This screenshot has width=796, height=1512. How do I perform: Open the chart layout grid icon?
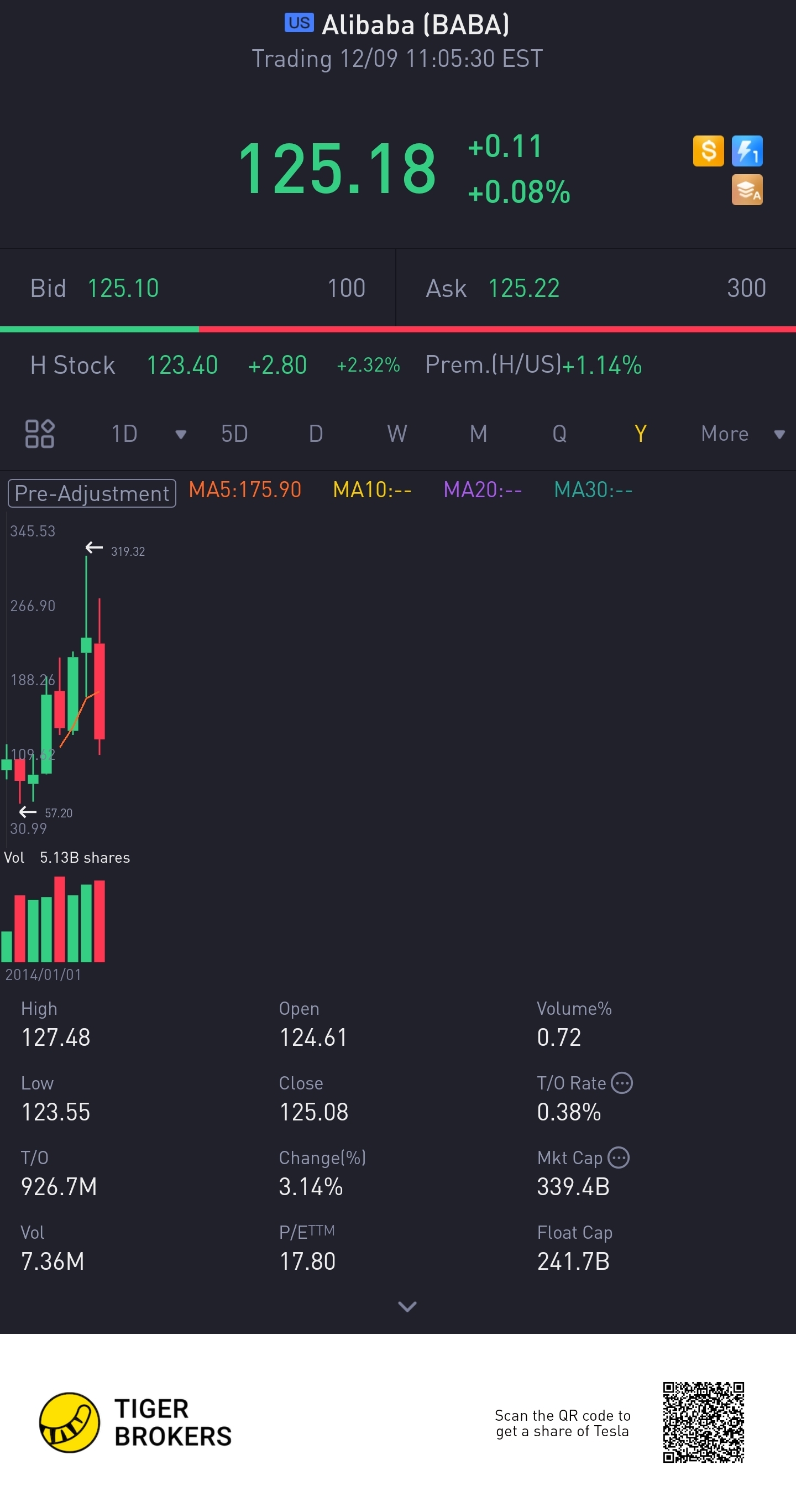(40, 434)
